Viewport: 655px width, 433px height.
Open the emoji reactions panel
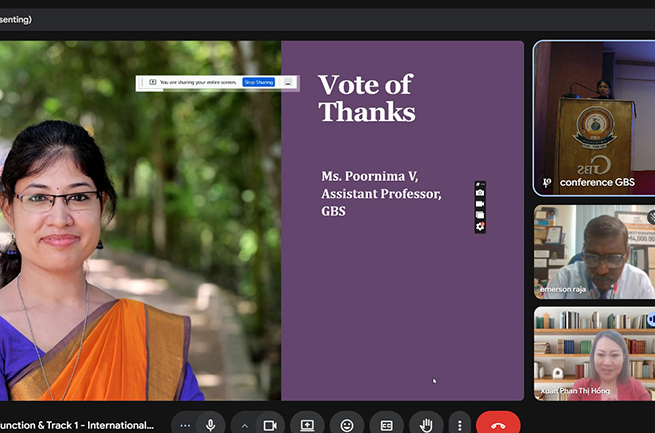(x=347, y=425)
